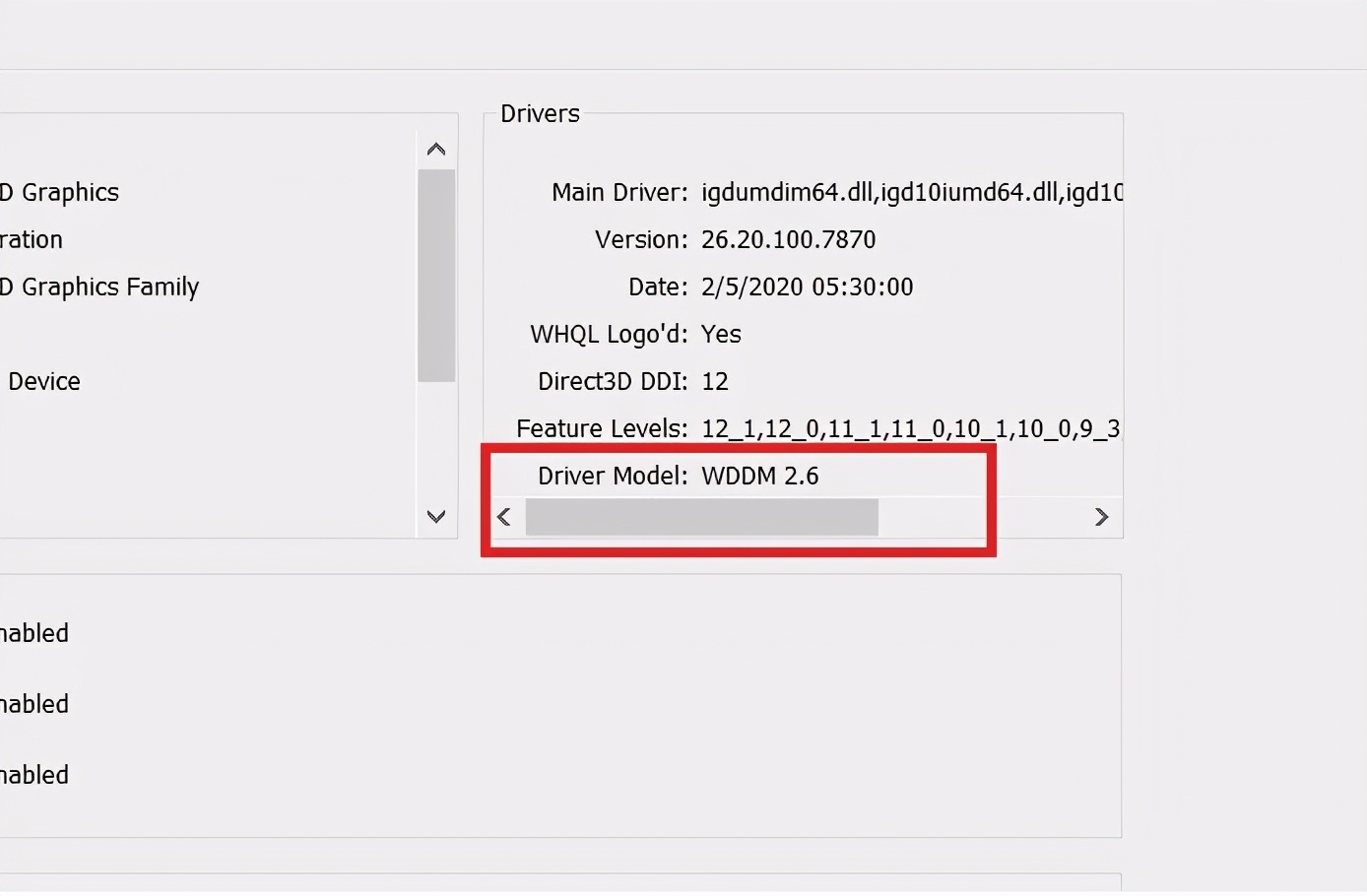Click the horizontal scrollbar thumb
Screen dimensions: 1367x896
coord(700,517)
